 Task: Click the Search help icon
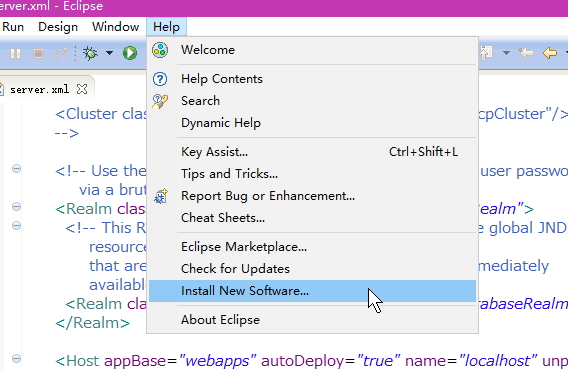coord(160,101)
